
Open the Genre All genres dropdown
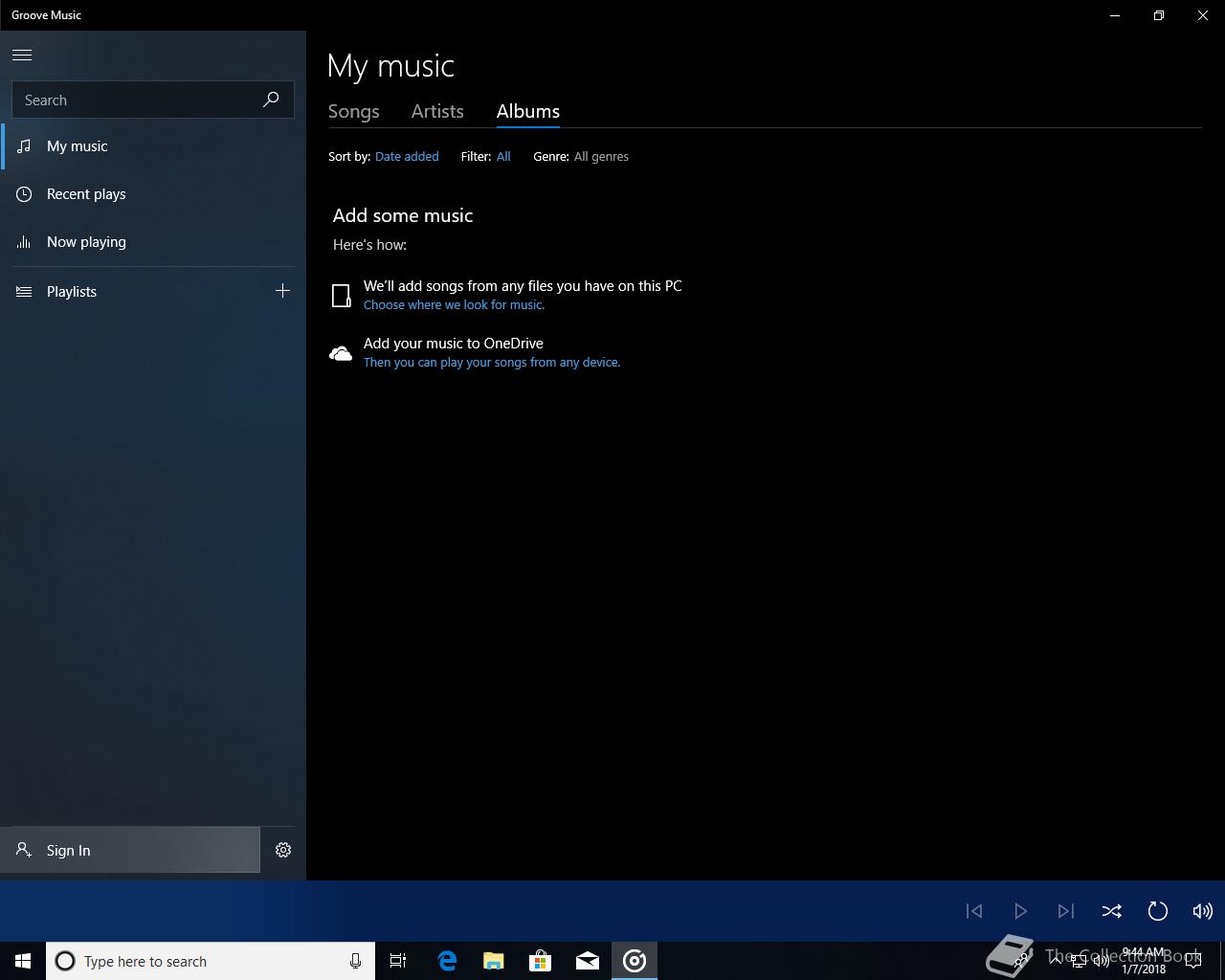601,156
